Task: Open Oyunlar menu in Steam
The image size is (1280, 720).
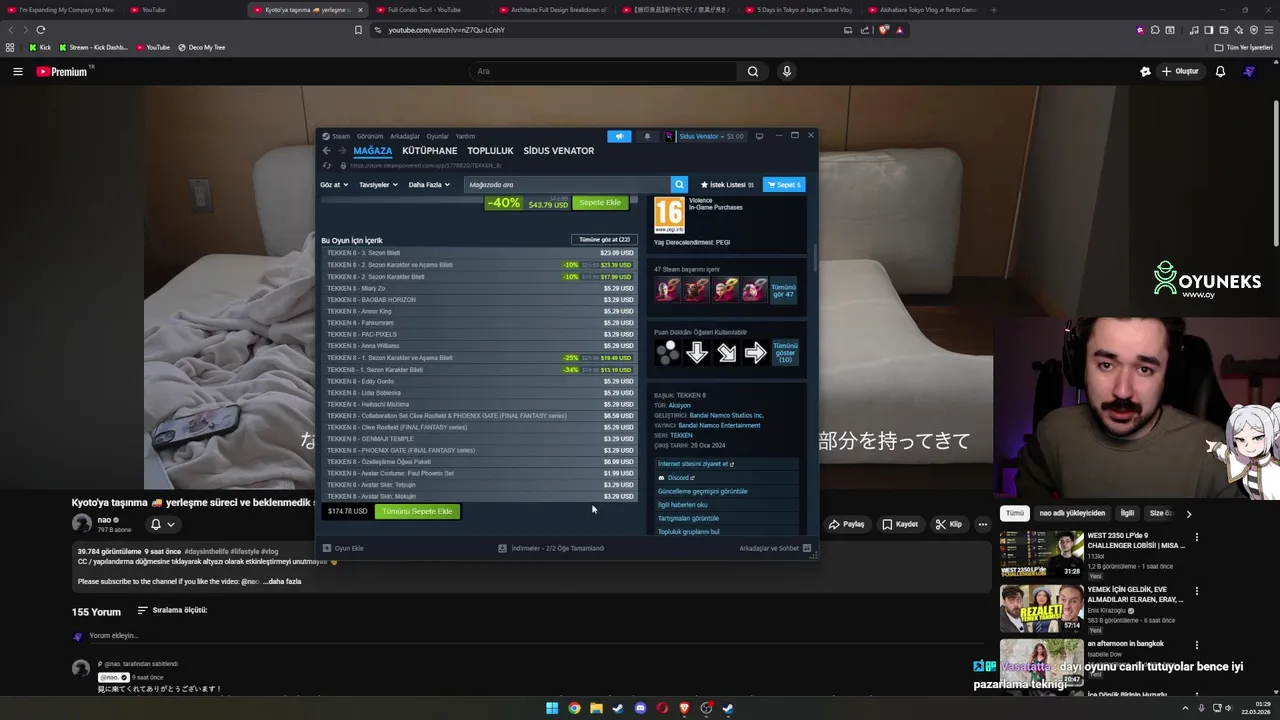Action: (438, 136)
